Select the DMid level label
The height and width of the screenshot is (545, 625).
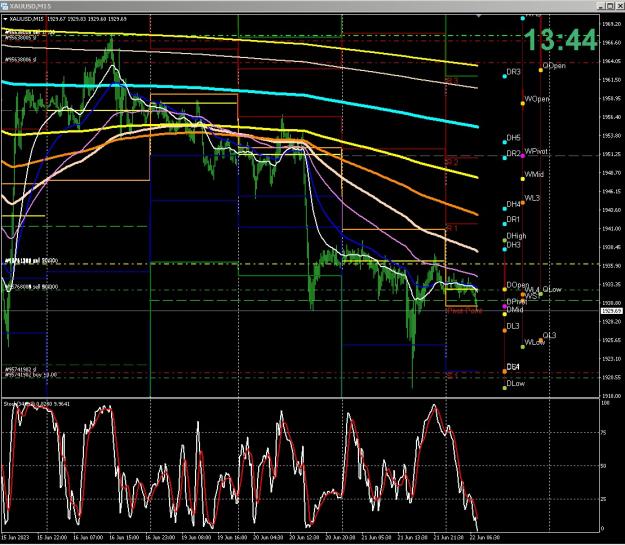coord(515,310)
